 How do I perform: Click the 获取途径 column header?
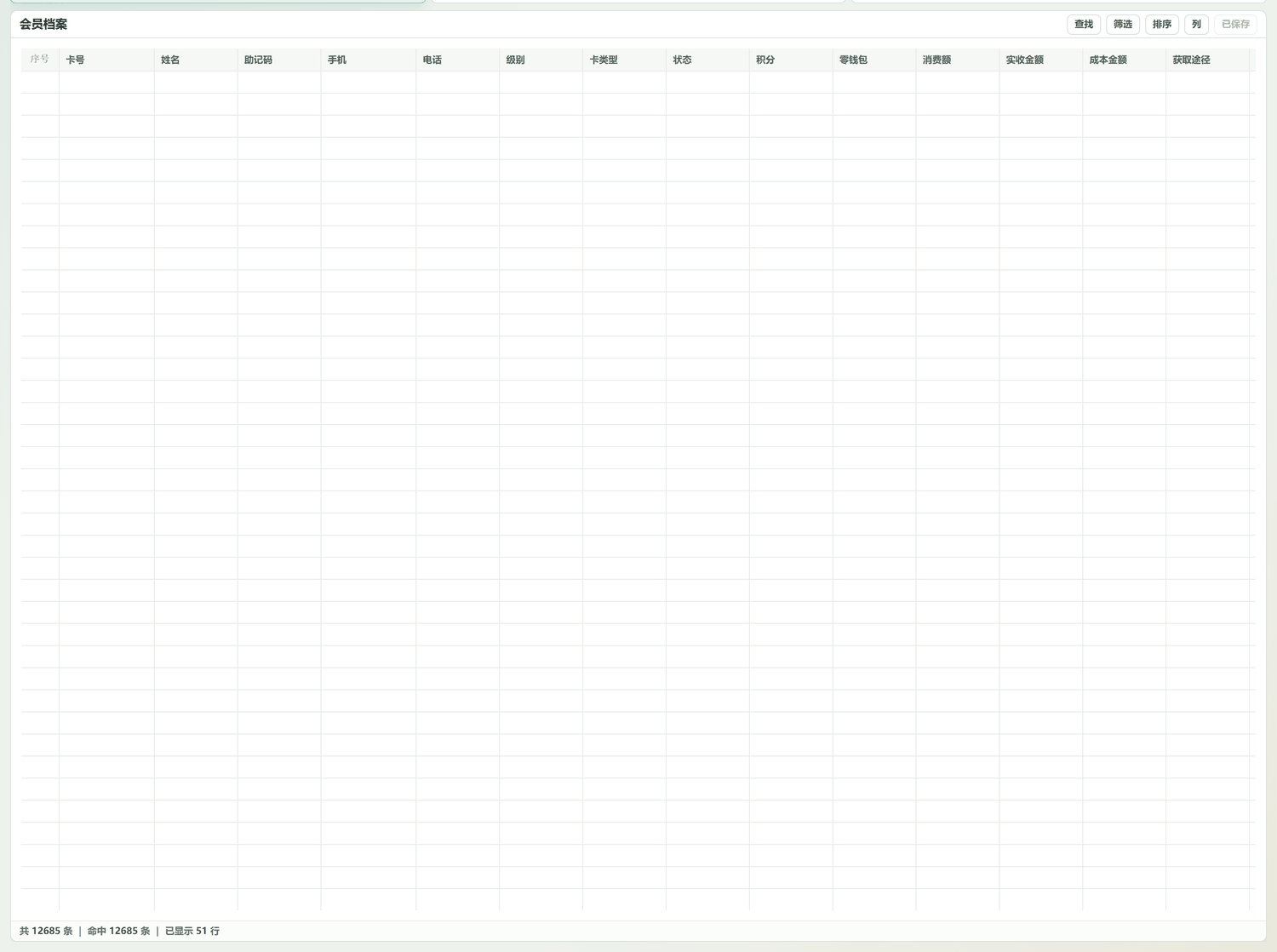[x=1208, y=60]
